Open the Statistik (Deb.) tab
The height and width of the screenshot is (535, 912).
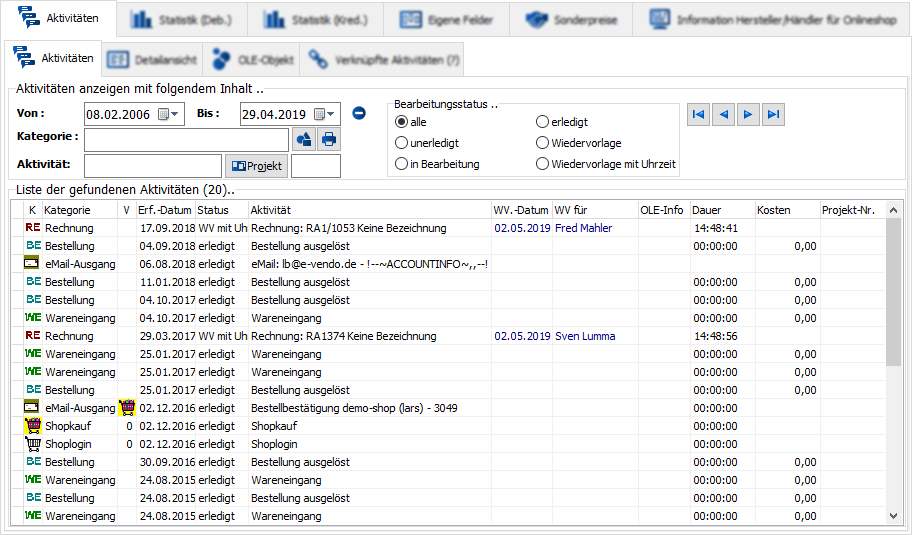(x=181, y=20)
